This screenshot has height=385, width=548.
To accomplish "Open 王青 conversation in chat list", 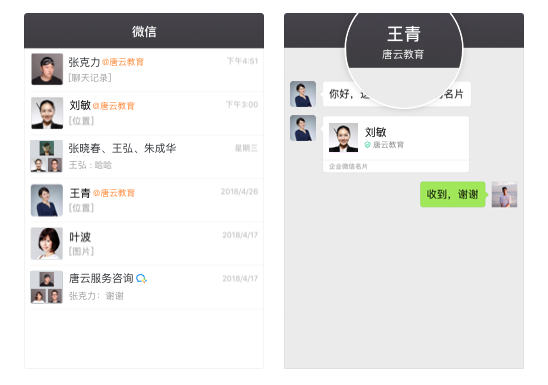I will click(144, 200).
